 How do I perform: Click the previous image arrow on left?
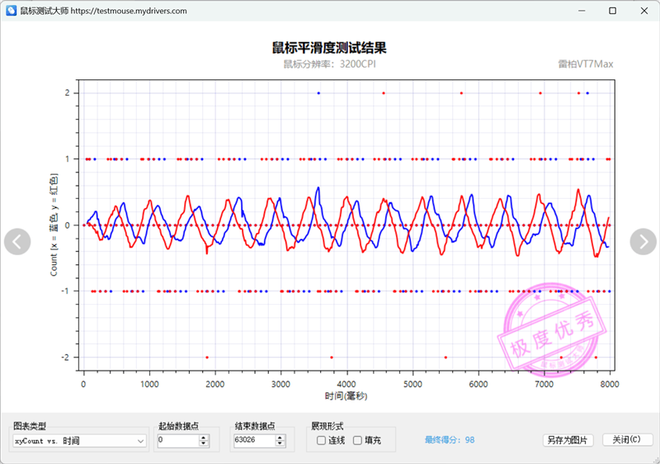(18, 241)
